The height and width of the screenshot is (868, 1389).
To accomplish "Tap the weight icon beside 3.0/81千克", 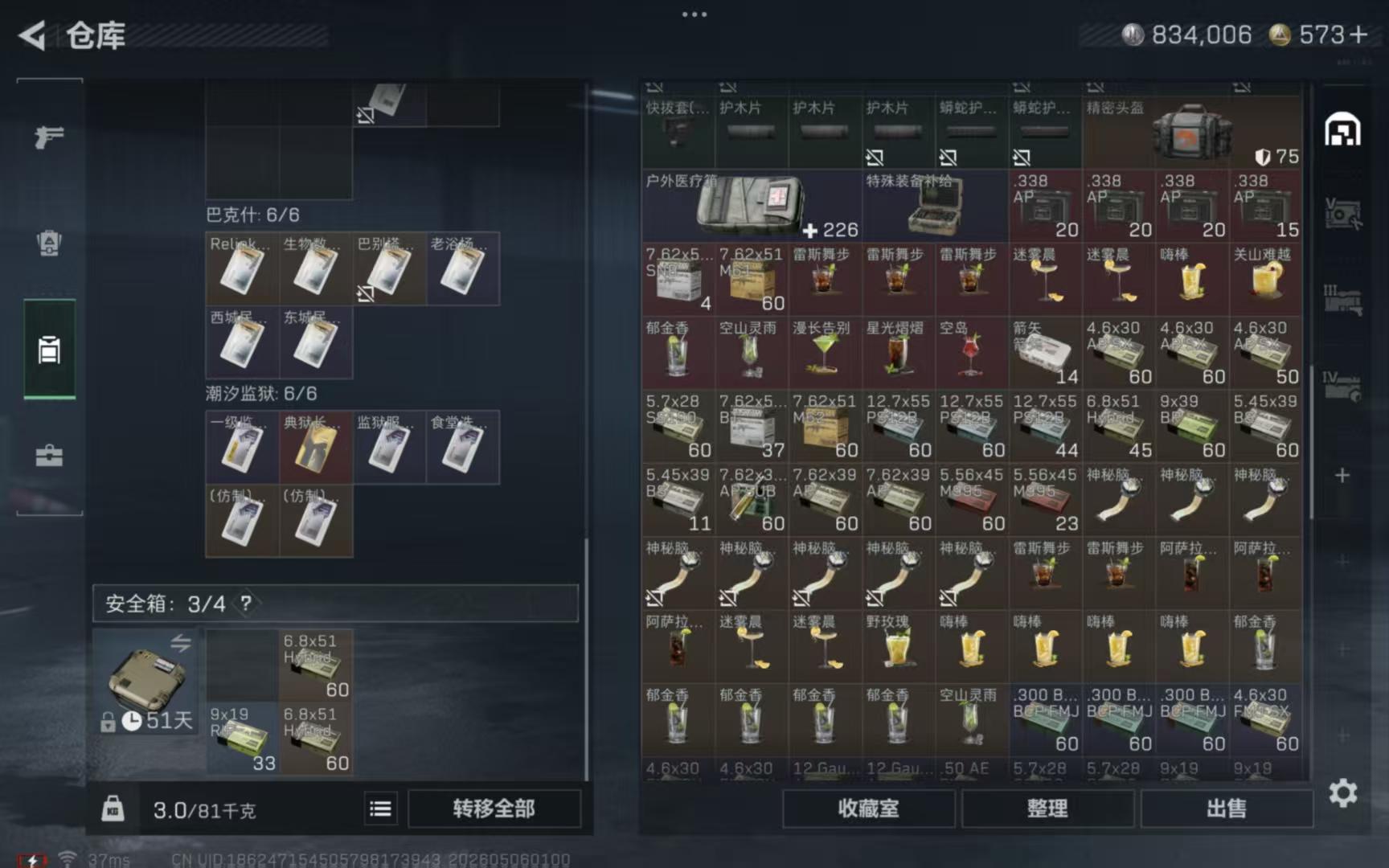I will click(113, 808).
